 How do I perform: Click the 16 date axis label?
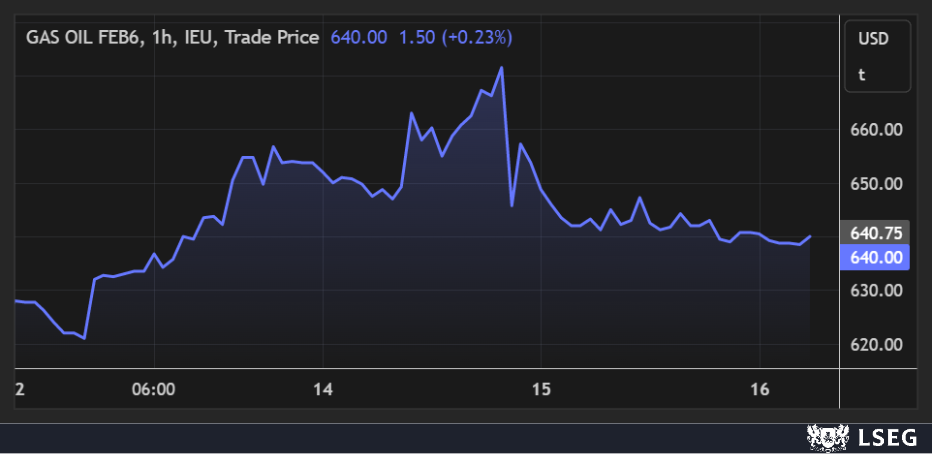(x=759, y=389)
